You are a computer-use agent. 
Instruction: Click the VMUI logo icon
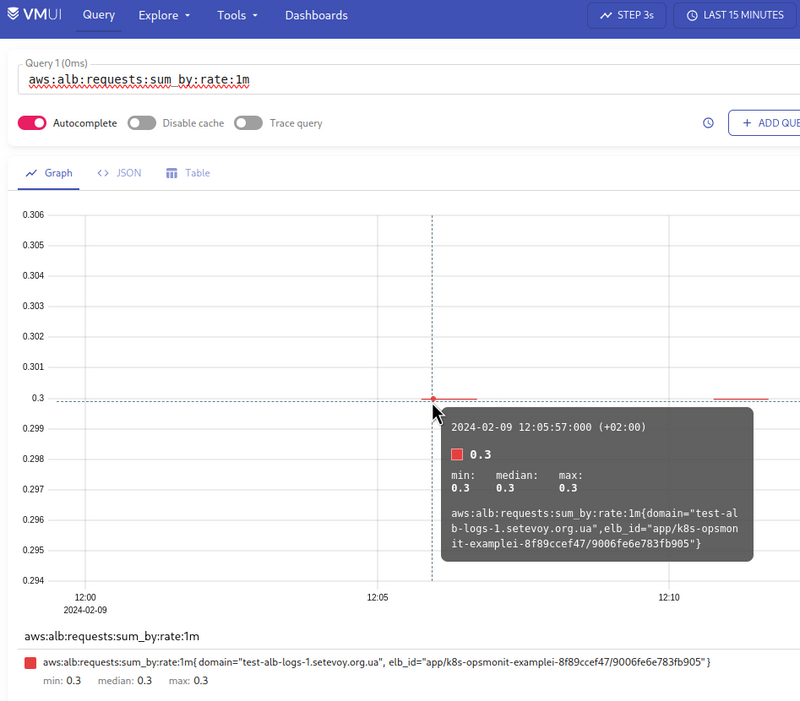[x=13, y=14]
